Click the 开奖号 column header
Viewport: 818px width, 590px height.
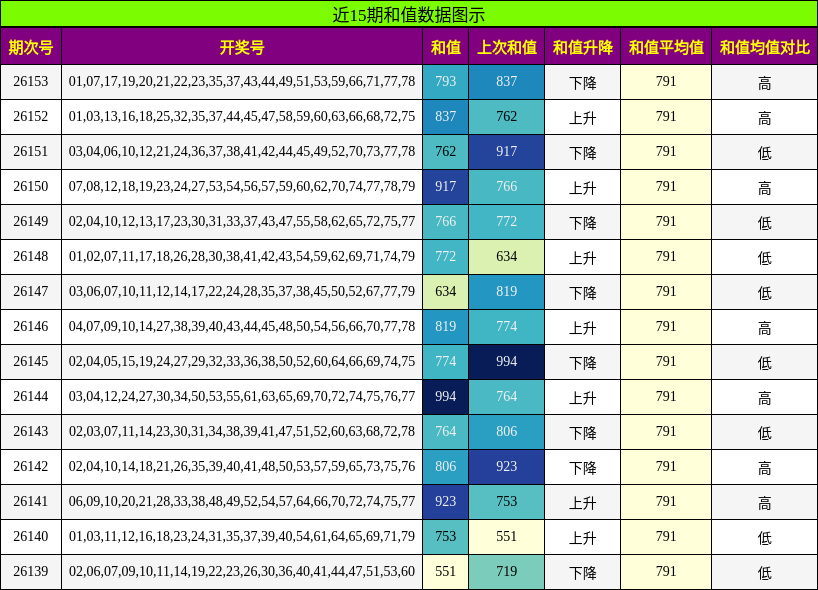pos(242,47)
